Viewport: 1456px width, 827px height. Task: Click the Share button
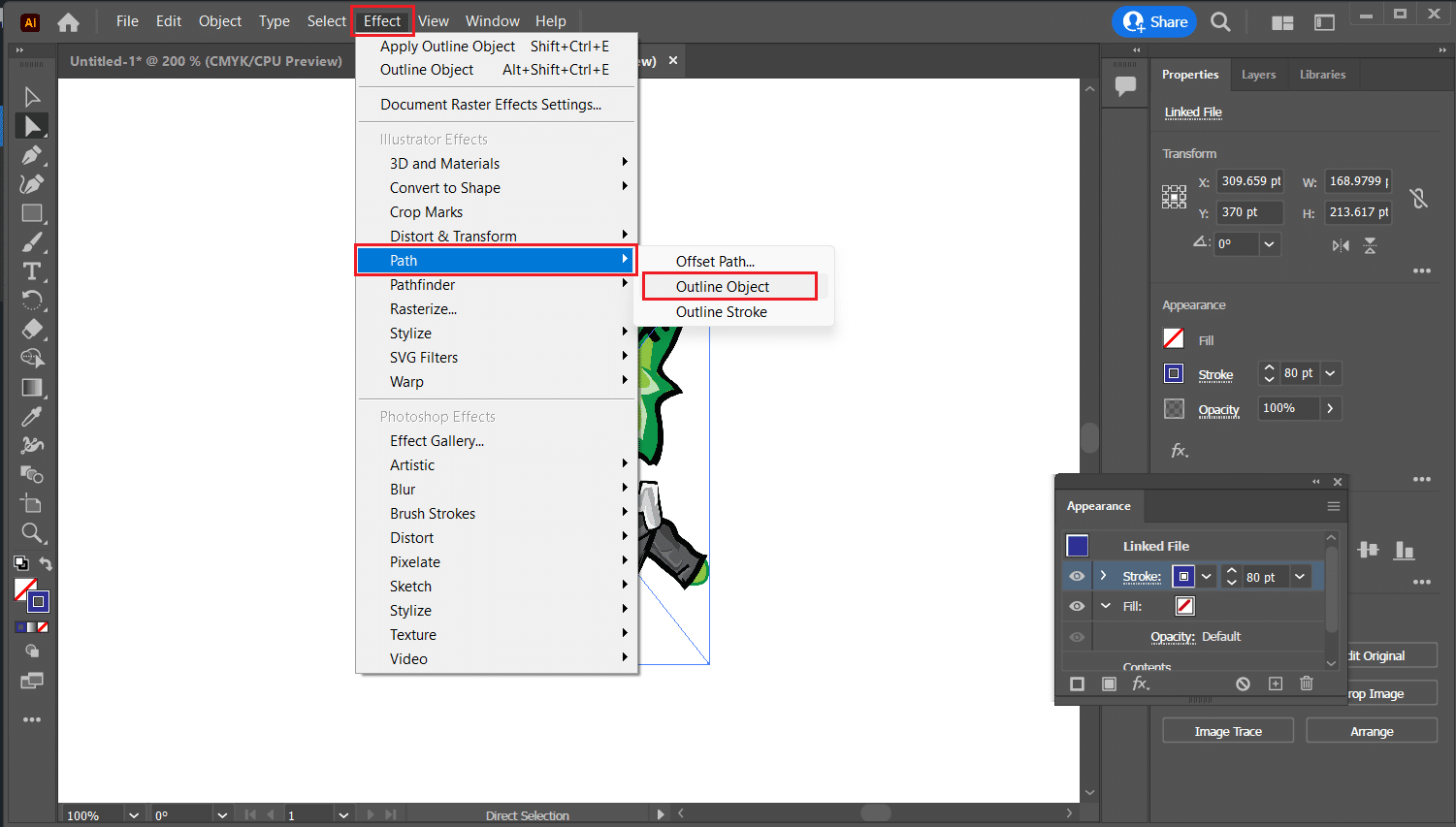pos(1154,21)
